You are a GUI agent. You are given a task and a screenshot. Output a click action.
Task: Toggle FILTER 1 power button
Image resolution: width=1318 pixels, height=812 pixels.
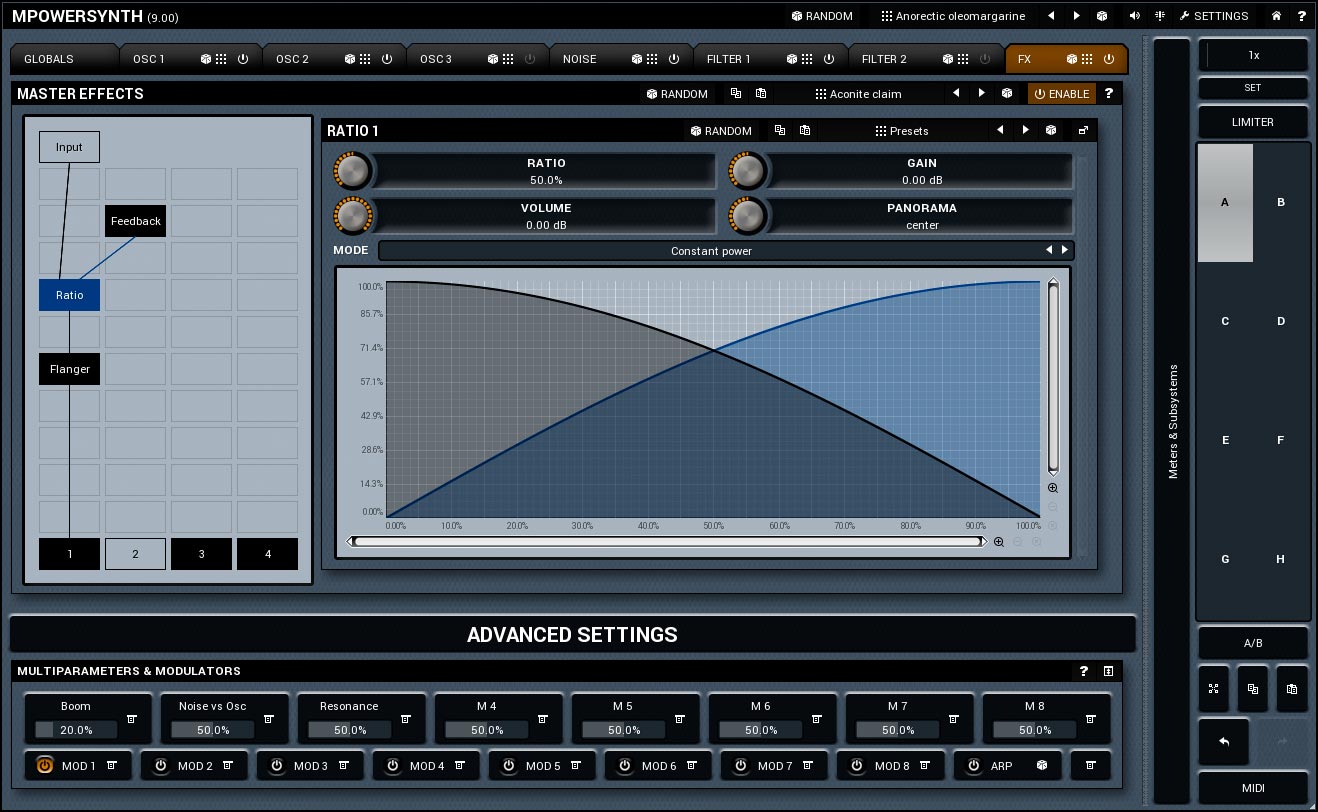pos(829,59)
